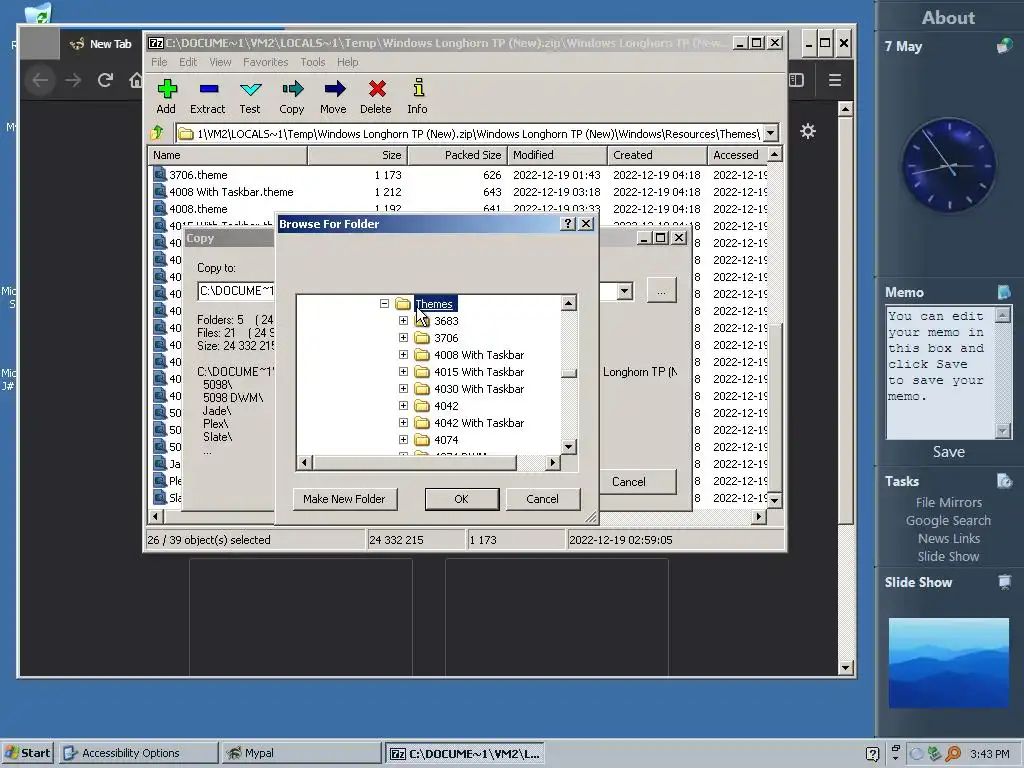Collapse the Themes folder in tree
1024x768 pixels.
(x=385, y=304)
